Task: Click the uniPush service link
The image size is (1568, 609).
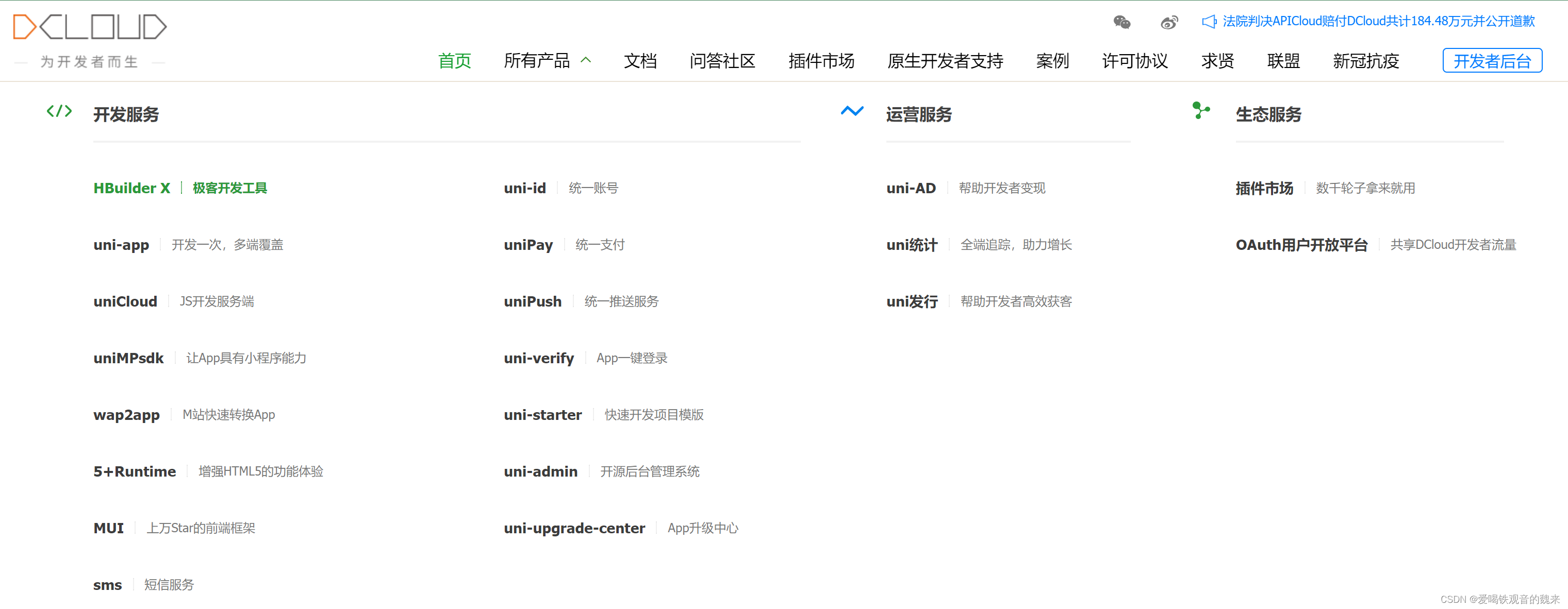Action: click(533, 301)
